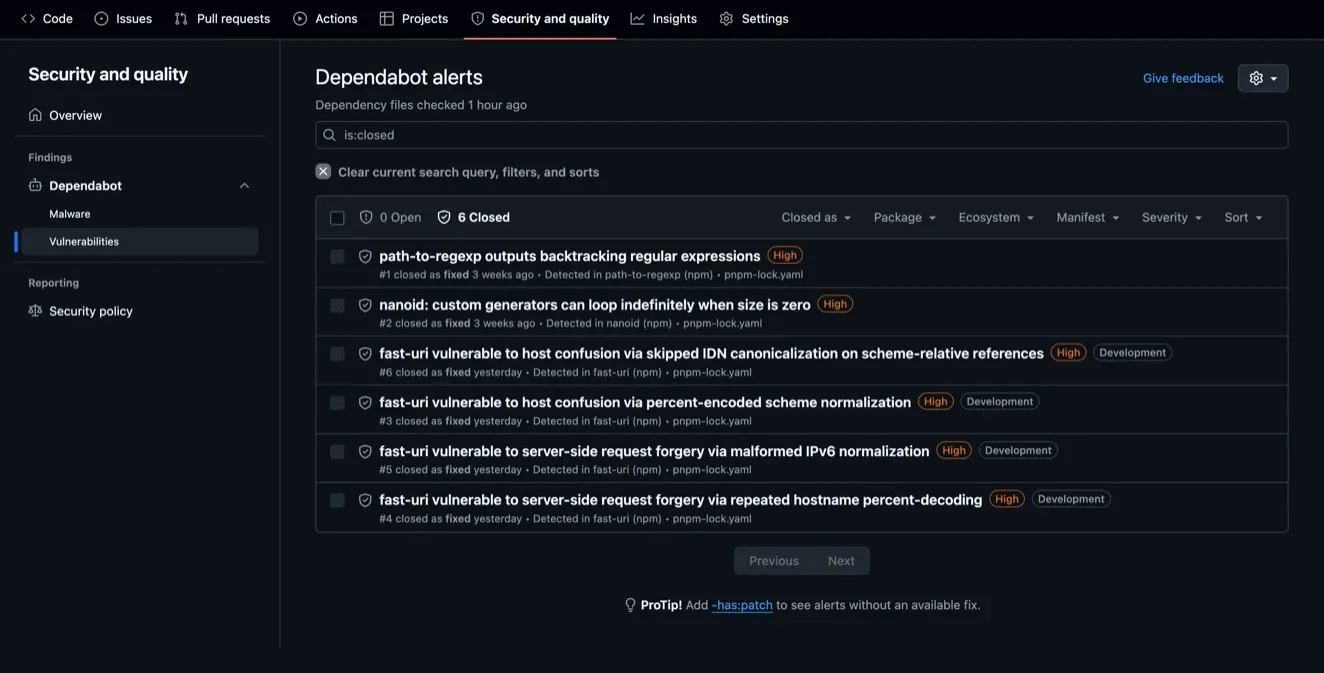Click the search magnifier icon
The height and width of the screenshot is (673, 1324).
coord(329,135)
